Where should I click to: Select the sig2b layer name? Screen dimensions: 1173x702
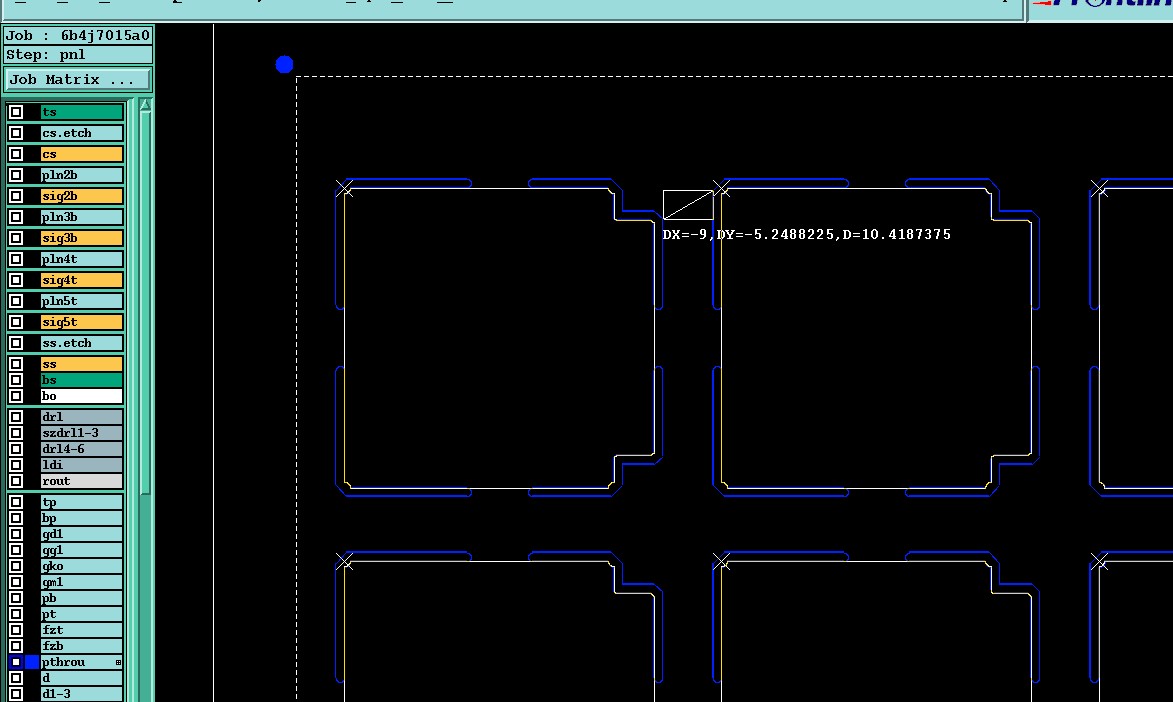pos(82,196)
